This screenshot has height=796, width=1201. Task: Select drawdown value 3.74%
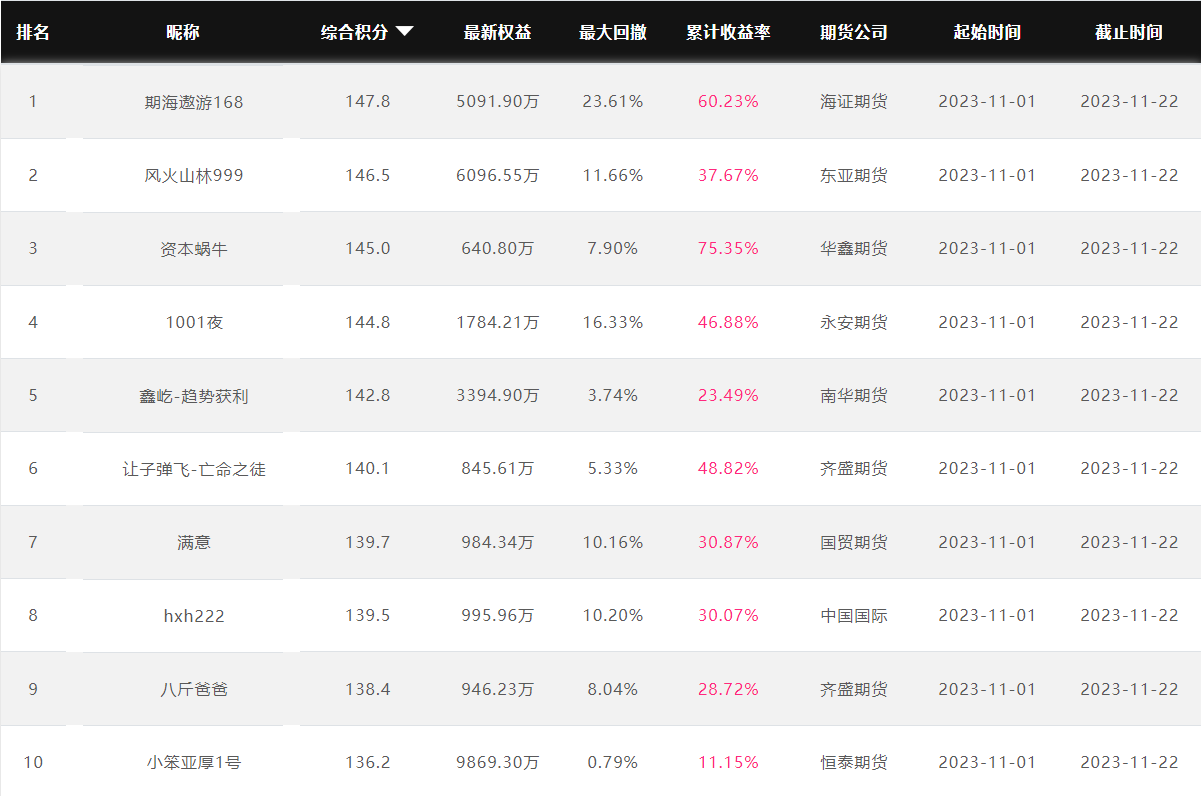point(613,395)
